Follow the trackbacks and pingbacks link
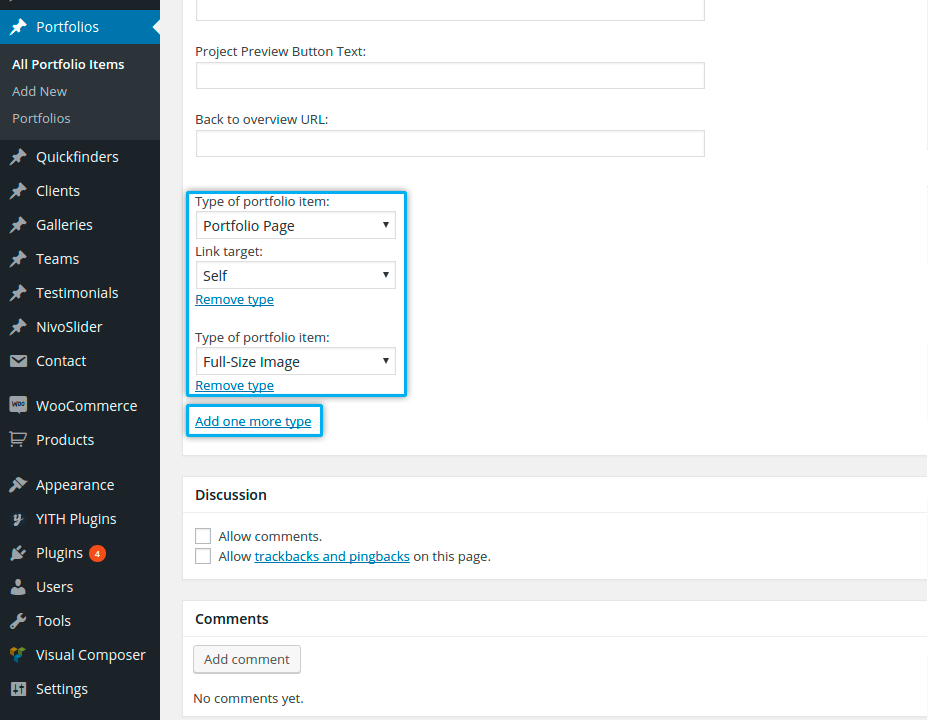The height and width of the screenshot is (720, 928). click(x=332, y=556)
